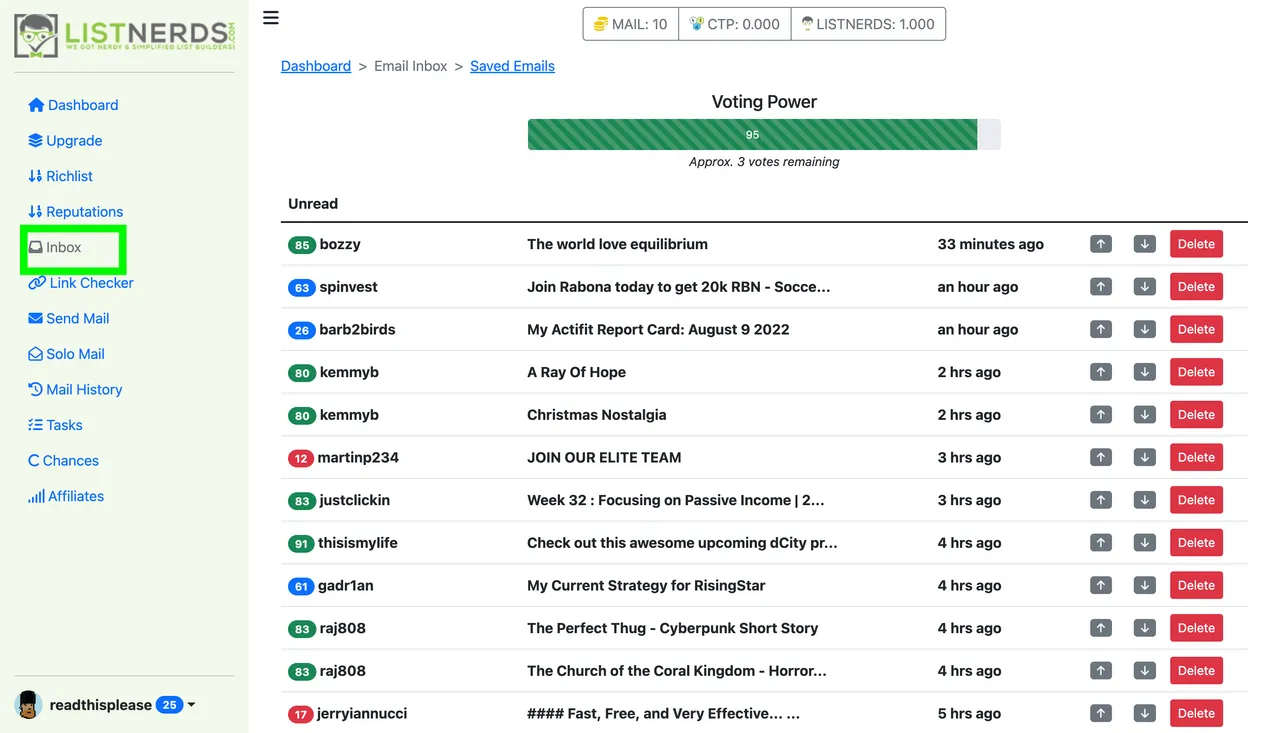
Task: Upvote the thisismylife dCity email
Action: tap(1101, 543)
